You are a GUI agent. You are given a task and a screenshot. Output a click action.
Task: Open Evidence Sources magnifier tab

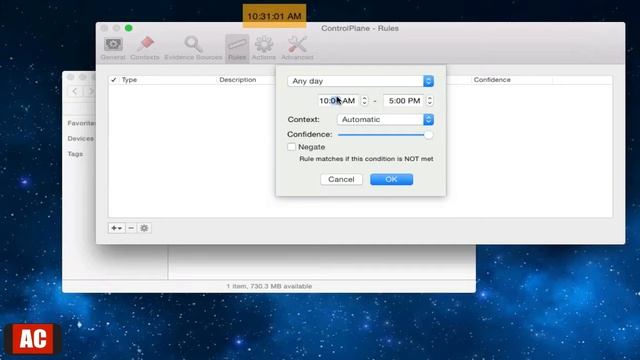(193, 49)
